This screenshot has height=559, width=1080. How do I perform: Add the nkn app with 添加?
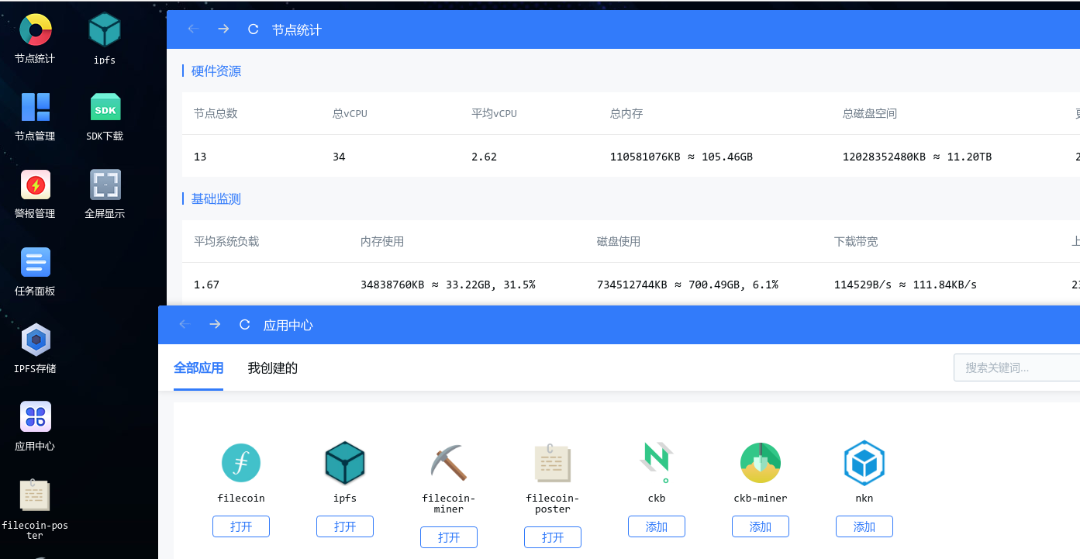(864, 527)
